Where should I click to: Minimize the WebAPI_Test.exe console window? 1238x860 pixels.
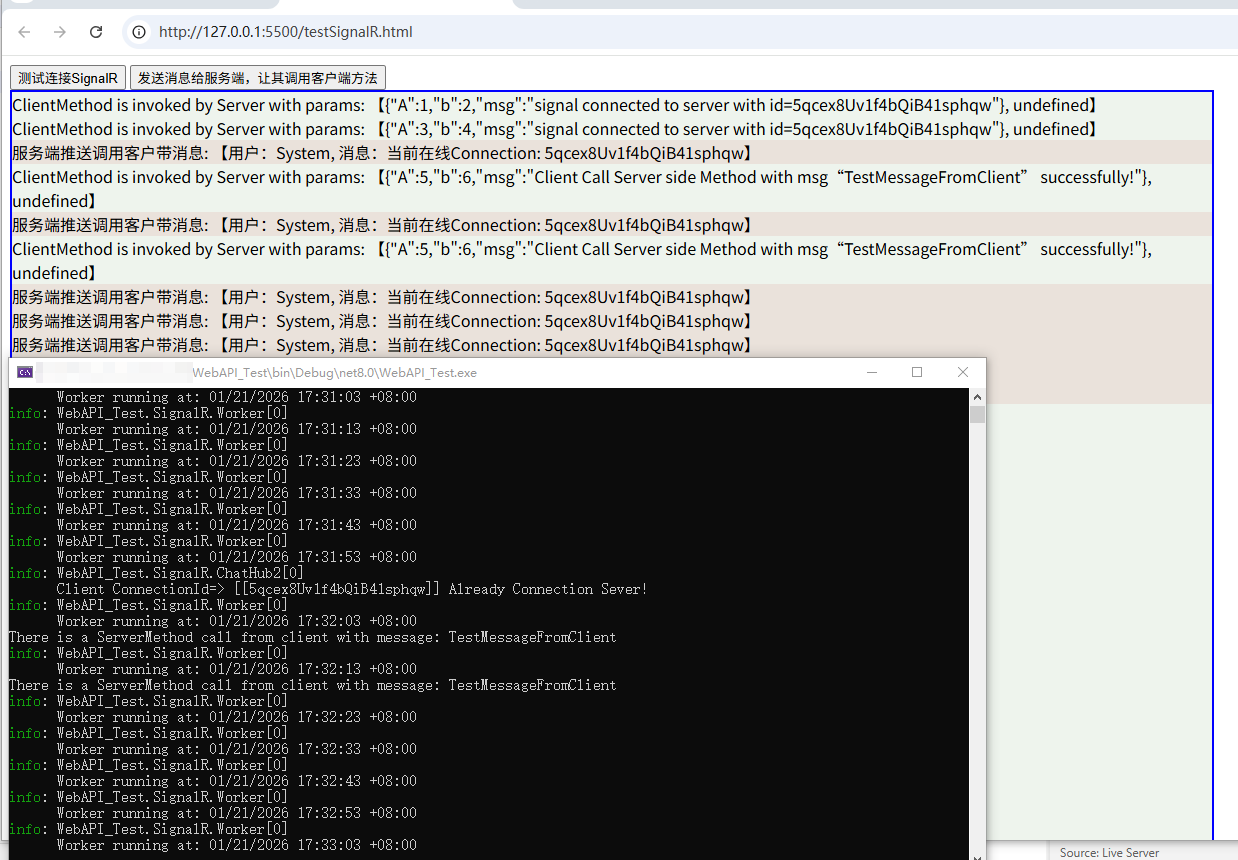(x=872, y=372)
